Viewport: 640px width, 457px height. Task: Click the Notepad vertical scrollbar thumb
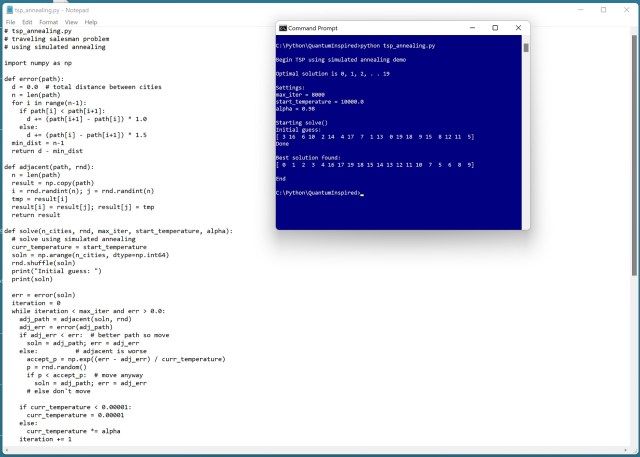pyautogui.click(x=635, y=150)
